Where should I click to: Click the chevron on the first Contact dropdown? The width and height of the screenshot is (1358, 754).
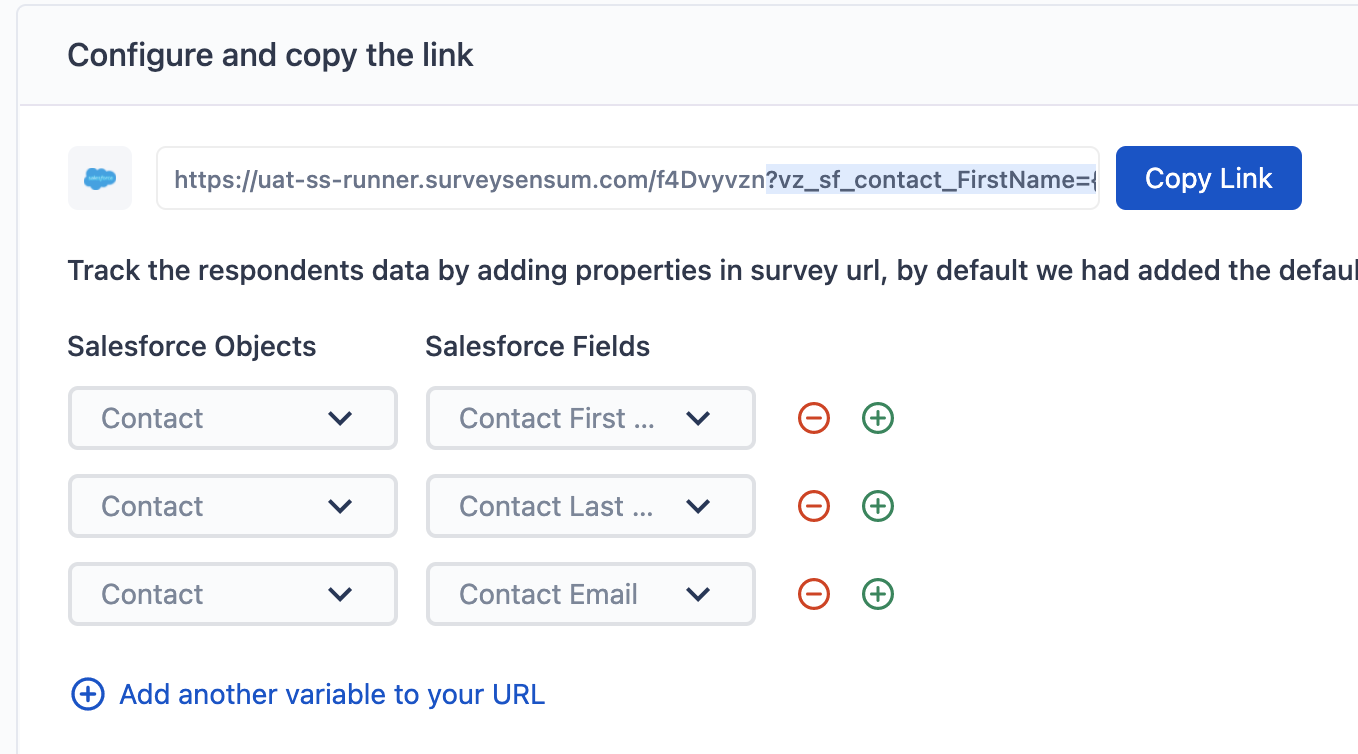[x=340, y=418]
